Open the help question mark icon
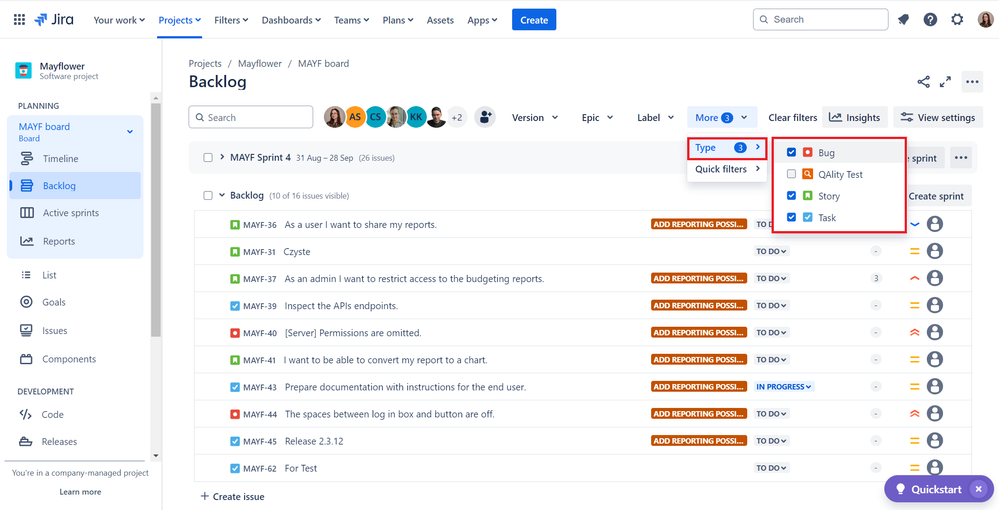This screenshot has height=510, width=999. [930, 20]
